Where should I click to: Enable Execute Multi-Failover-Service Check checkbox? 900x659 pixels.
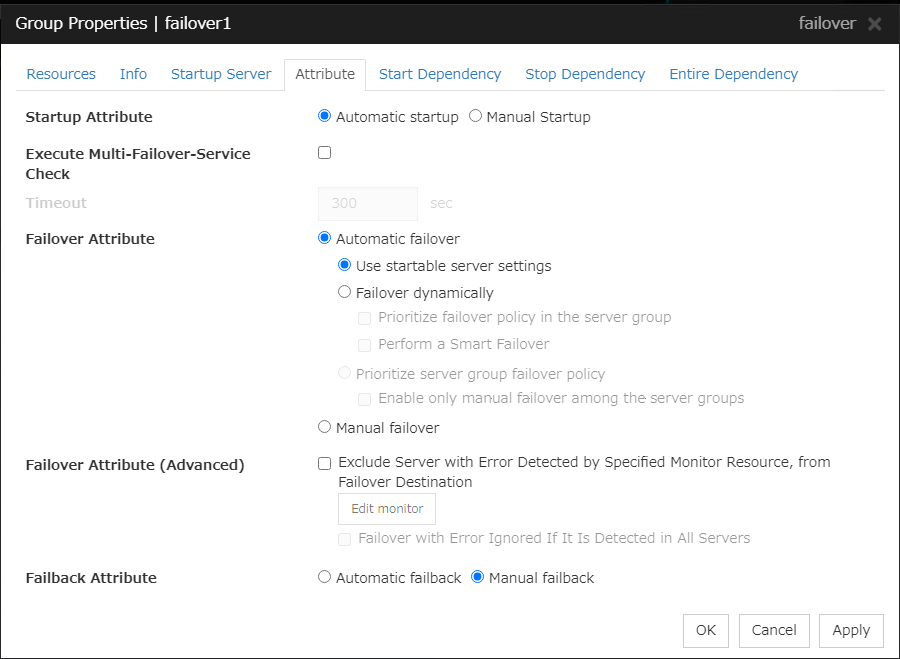324,153
